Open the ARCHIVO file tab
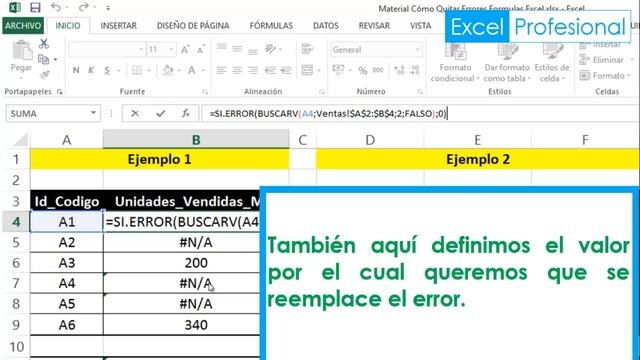Viewport: 640px width, 360px height. tap(23, 25)
